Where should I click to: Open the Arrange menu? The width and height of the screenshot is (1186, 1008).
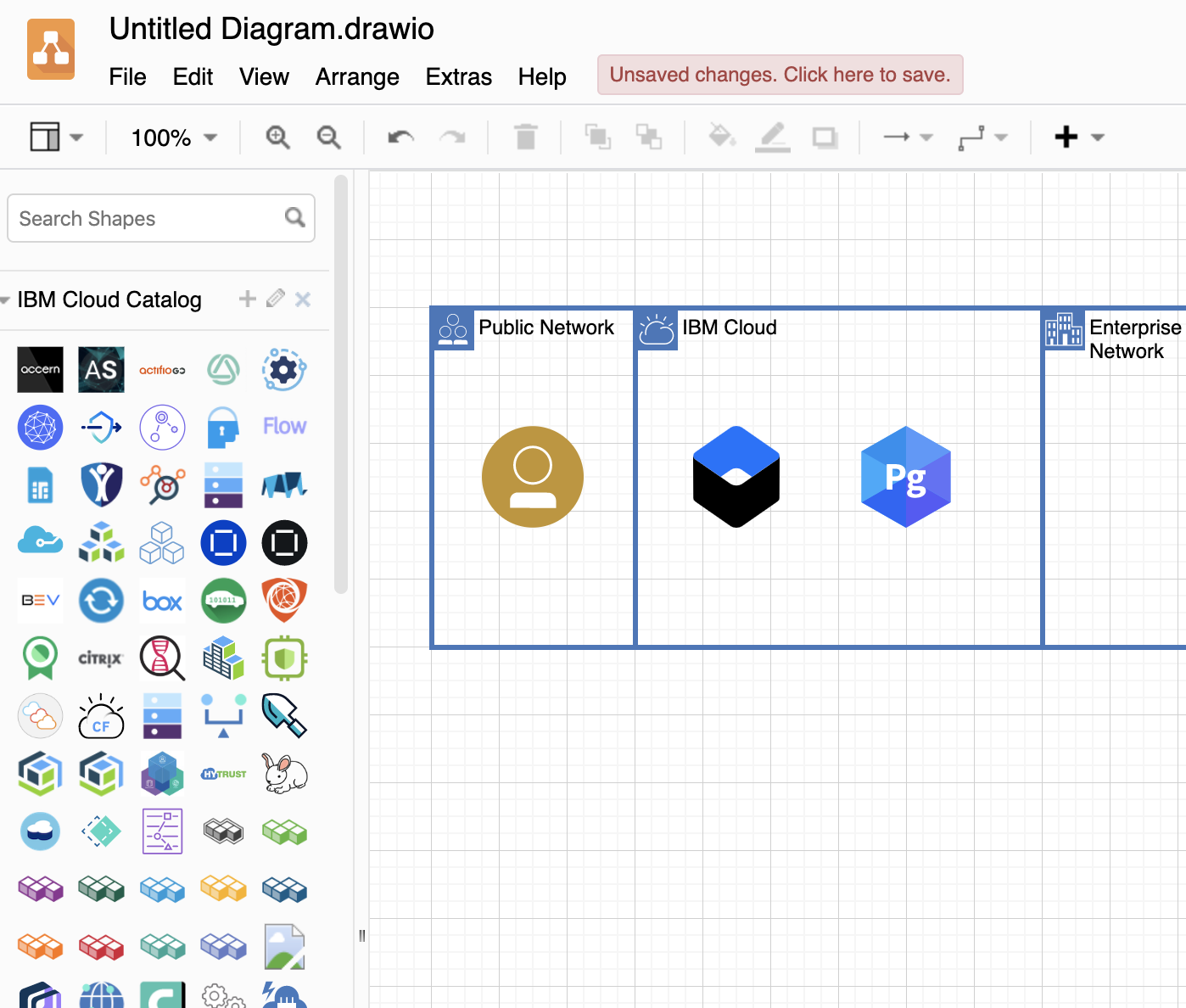click(357, 77)
